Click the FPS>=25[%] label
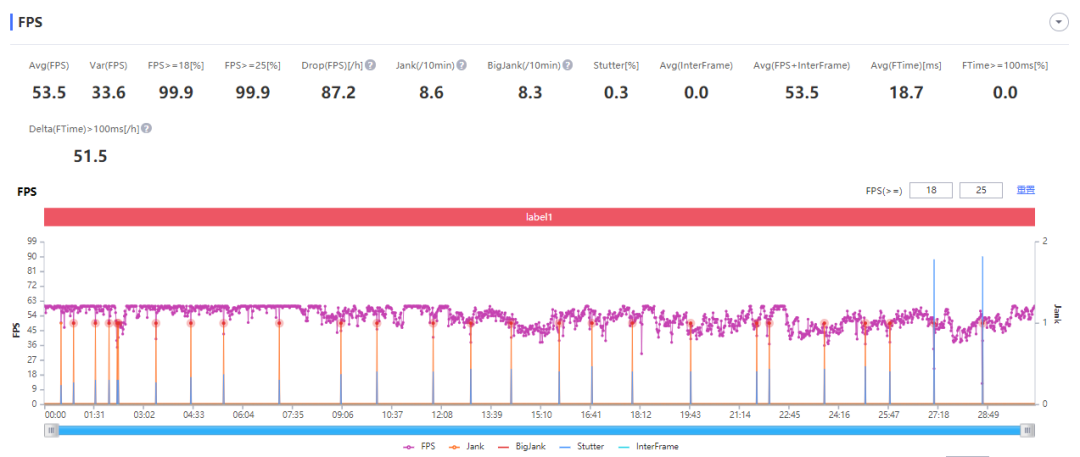 pos(253,65)
